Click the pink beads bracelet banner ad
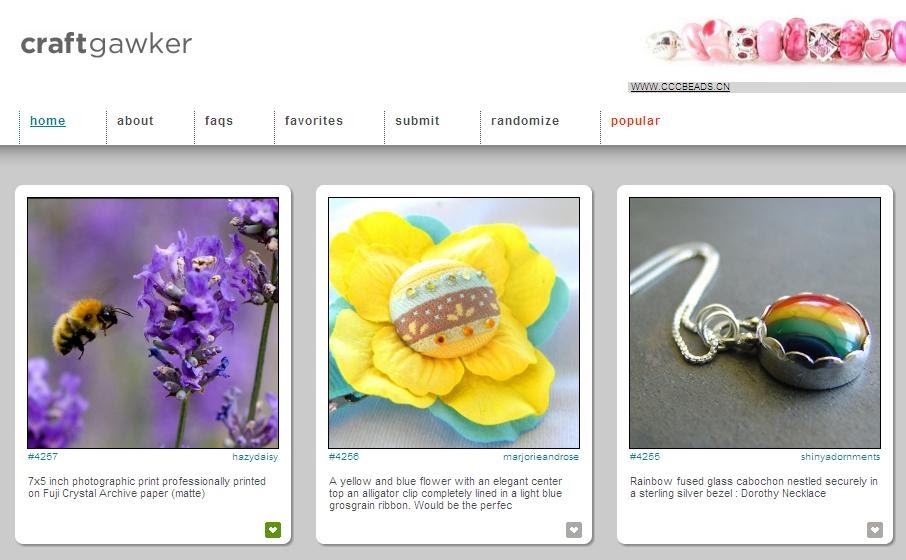The width and height of the screenshot is (906, 560). (x=775, y=40)
